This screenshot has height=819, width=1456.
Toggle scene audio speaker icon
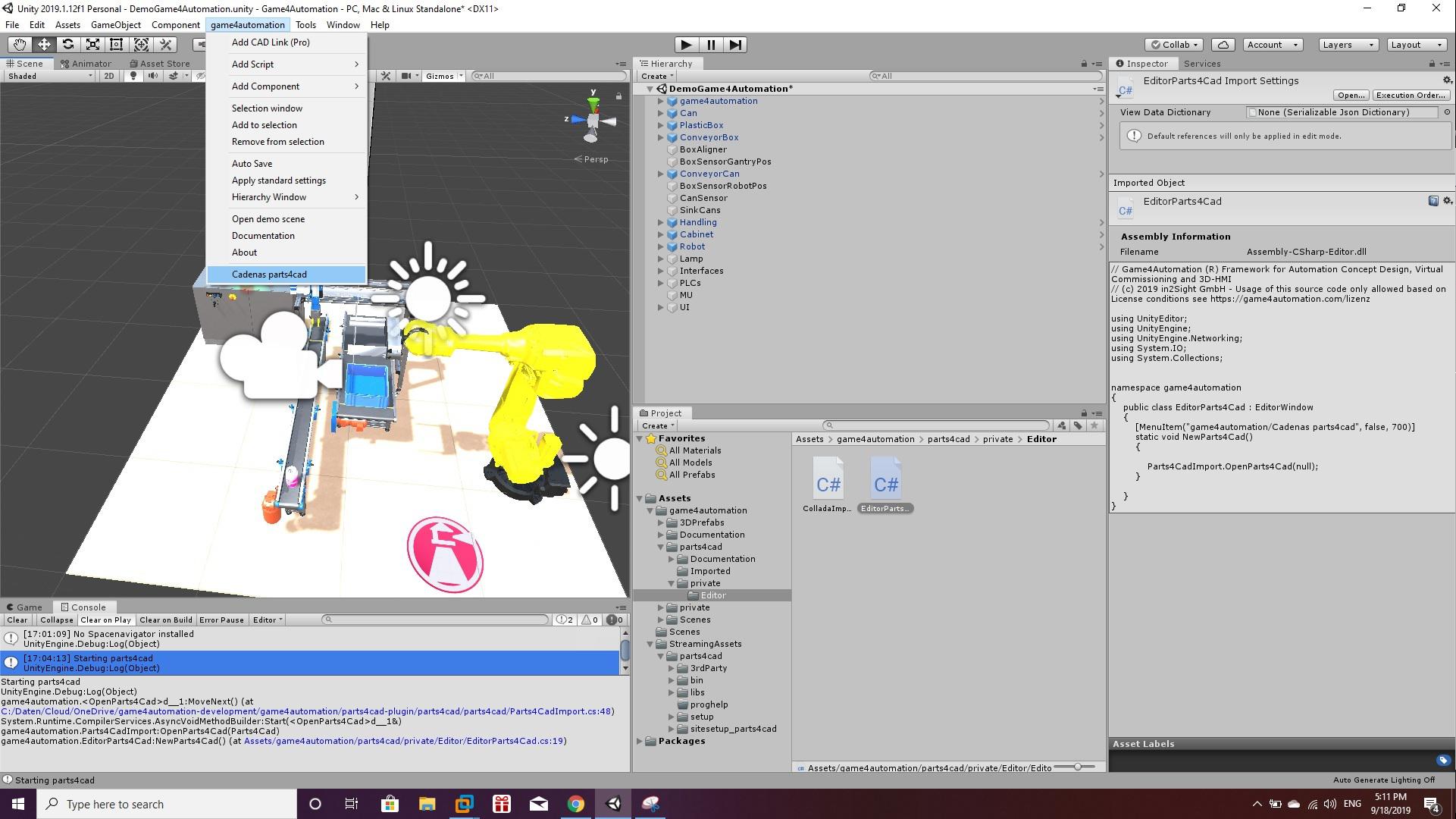pyautogui.click(x=153, y=76)
